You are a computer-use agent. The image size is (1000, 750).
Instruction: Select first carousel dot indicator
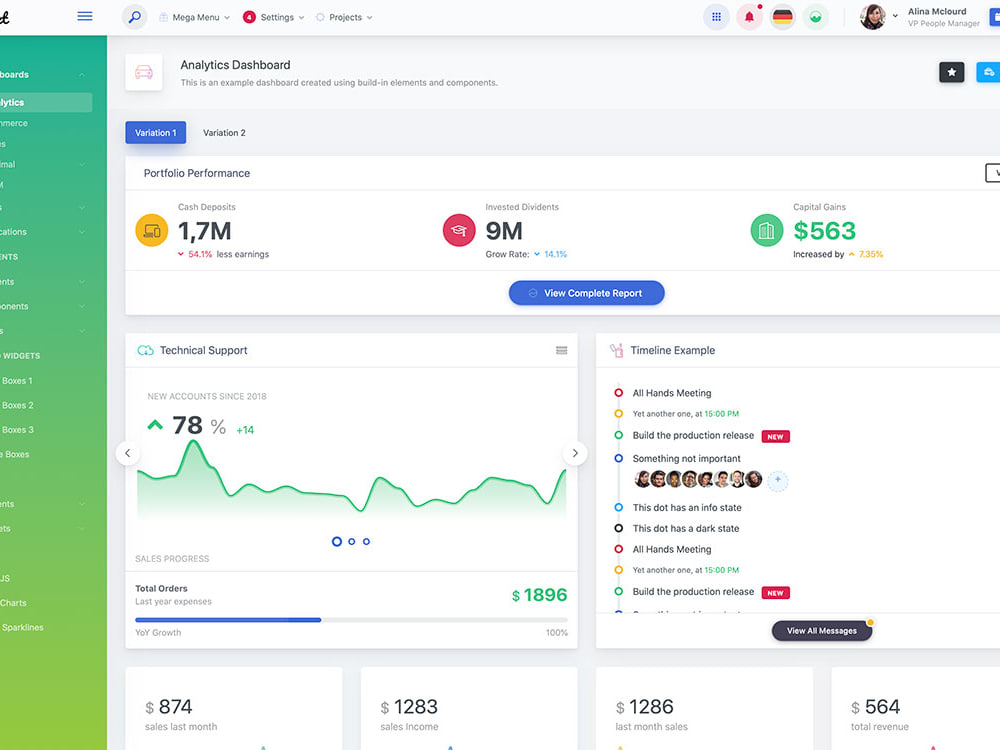(337, 541)
